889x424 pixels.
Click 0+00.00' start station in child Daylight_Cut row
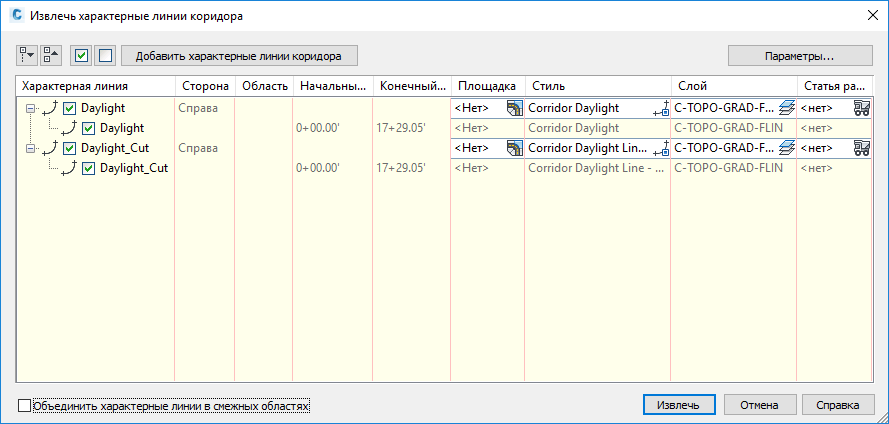[318, 168]
